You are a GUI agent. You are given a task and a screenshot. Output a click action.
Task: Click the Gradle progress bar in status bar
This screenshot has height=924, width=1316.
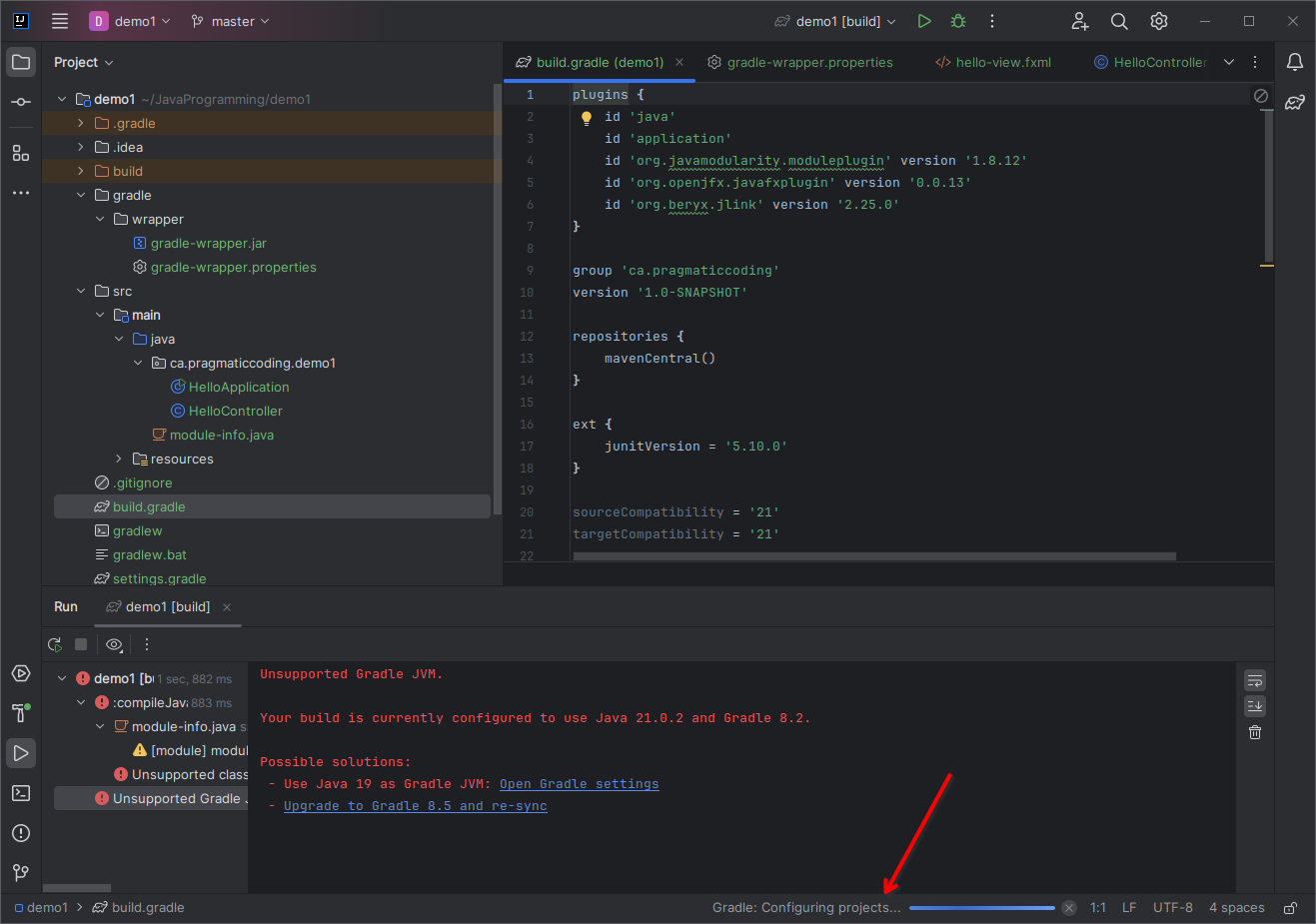click(x=981, y=908)
